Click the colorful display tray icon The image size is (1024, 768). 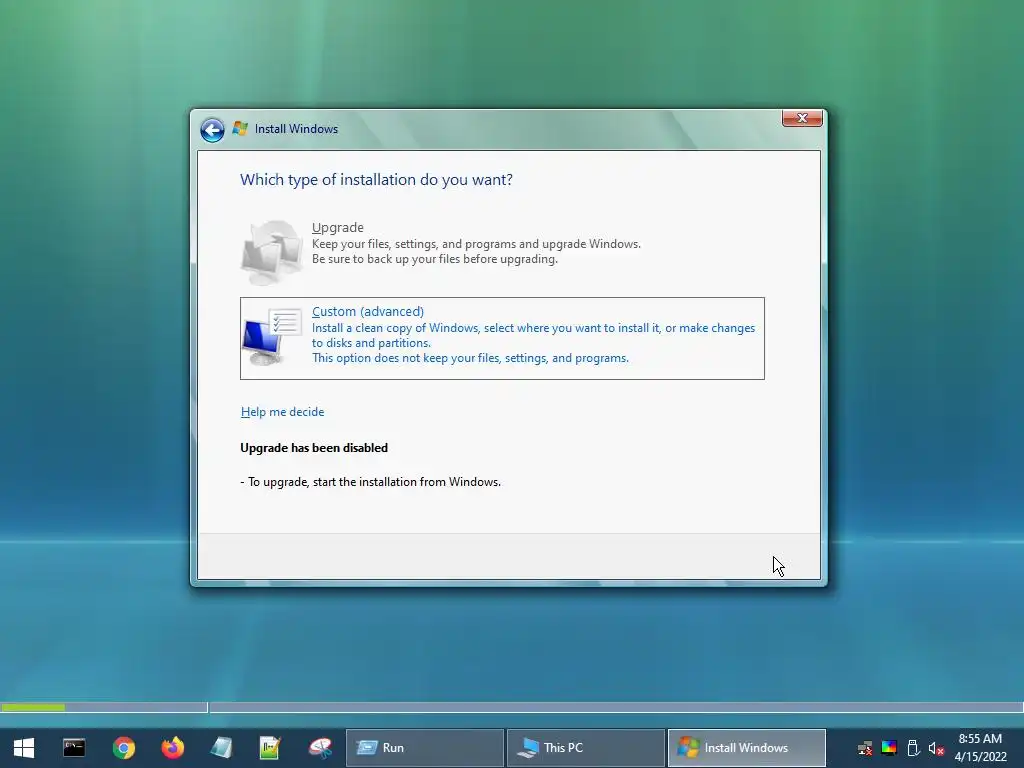889,748
